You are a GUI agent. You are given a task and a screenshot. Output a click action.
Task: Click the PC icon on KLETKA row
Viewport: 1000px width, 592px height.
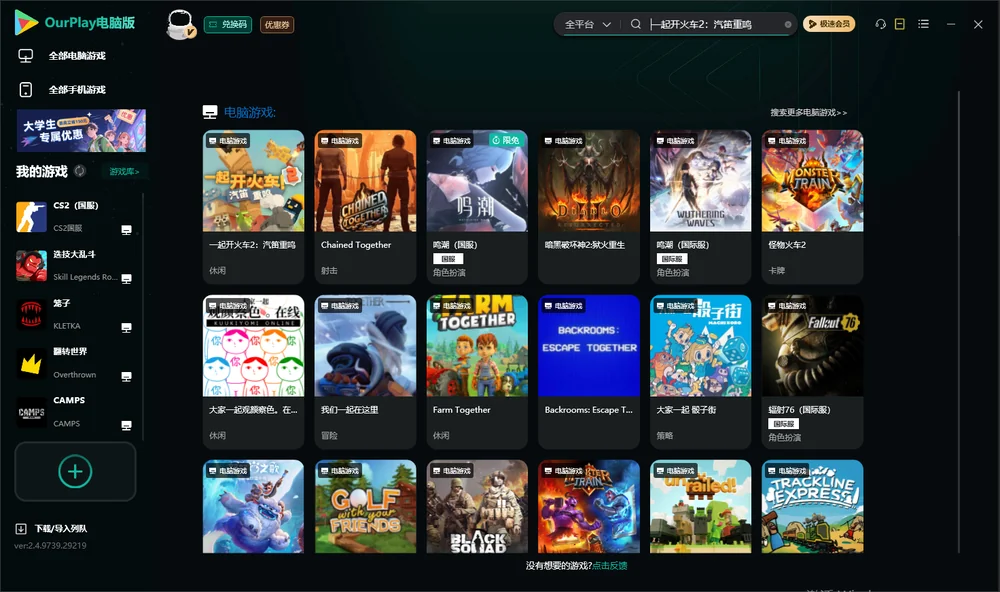click(126, 328)
